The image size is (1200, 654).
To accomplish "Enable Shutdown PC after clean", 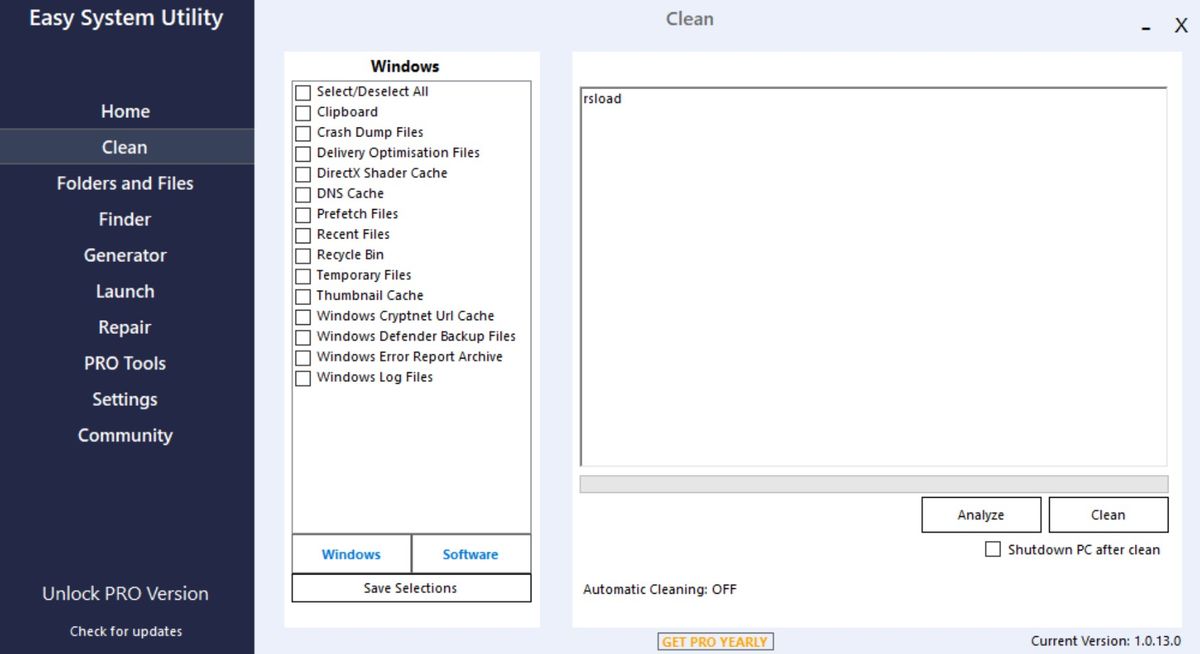I will pos(993,548).
